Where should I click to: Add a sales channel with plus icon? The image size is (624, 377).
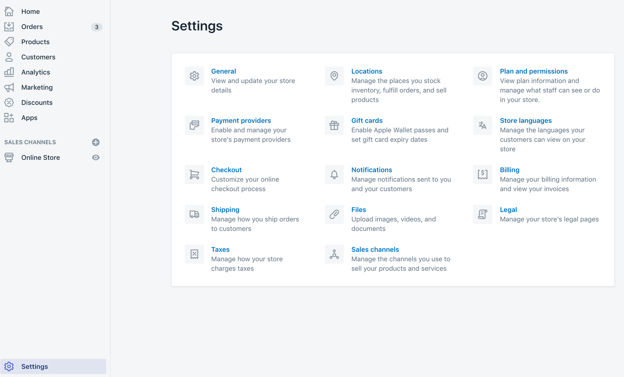tap(96, 142)
